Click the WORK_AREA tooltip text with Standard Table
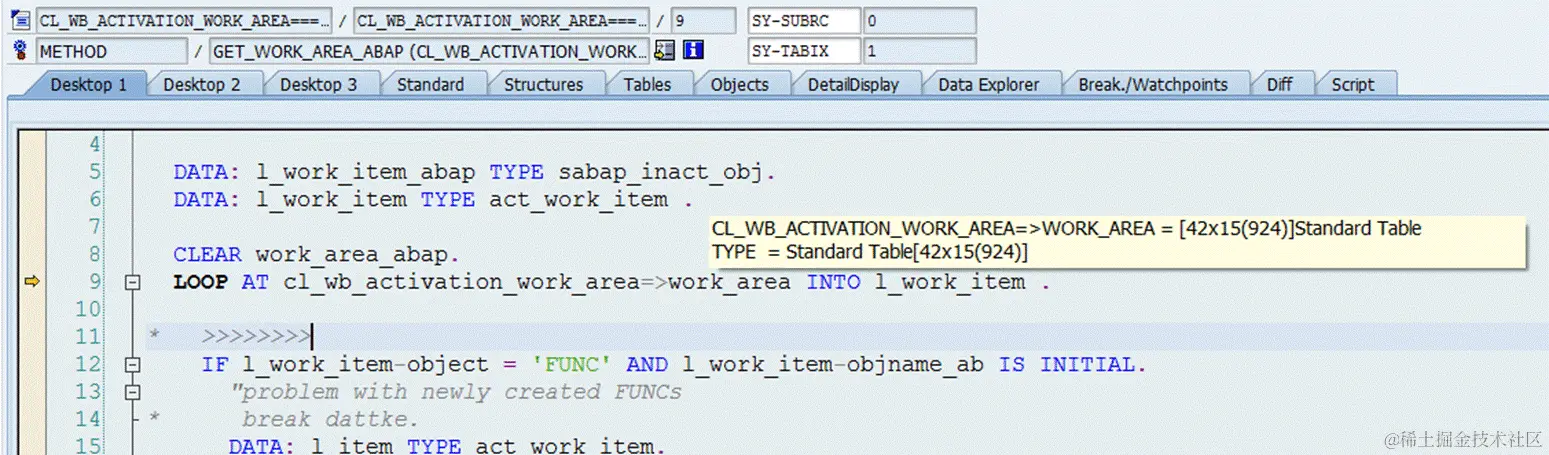The height and width of the screenshot is (455, 1549). click(1066, 229)
